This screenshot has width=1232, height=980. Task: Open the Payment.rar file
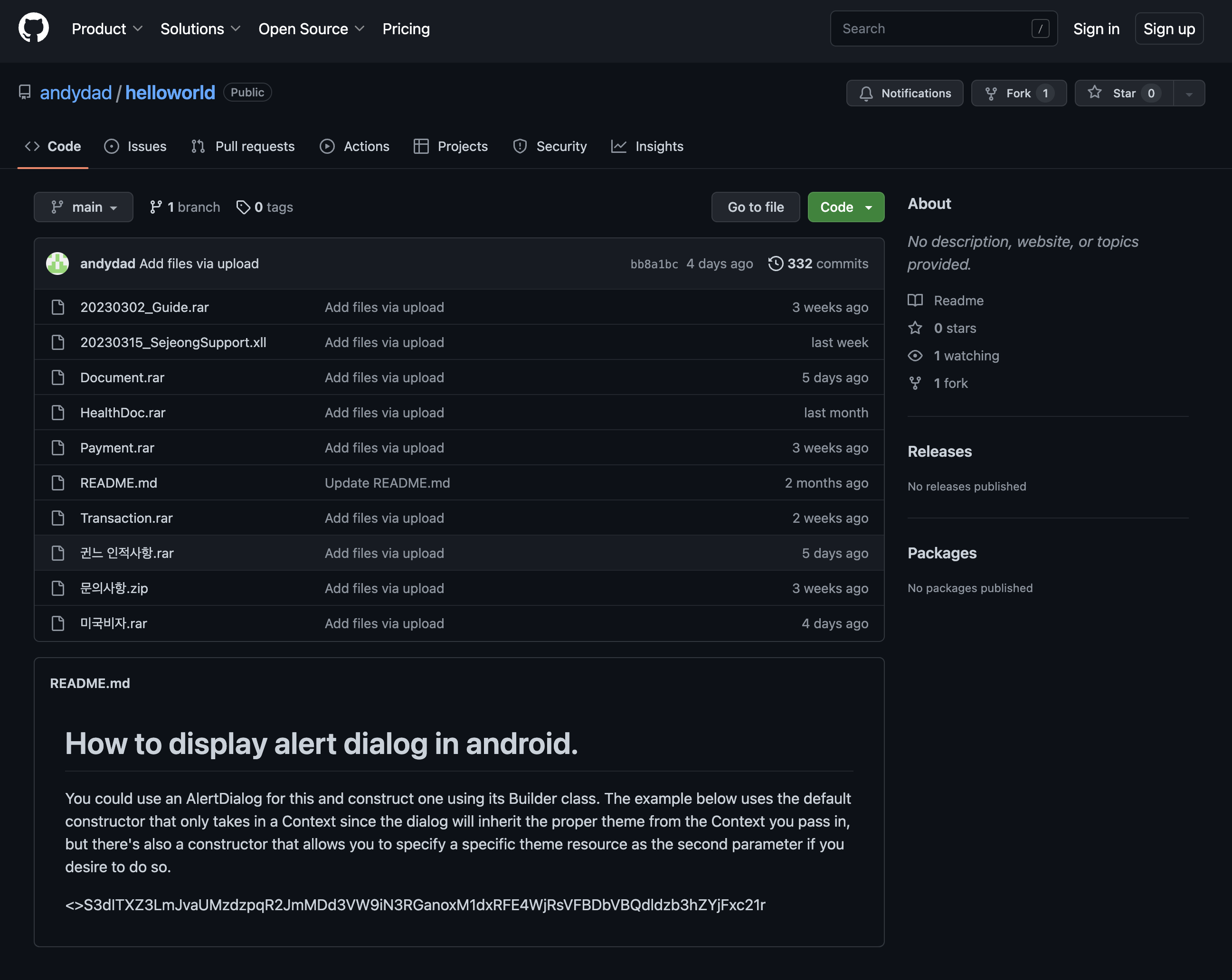117,448
